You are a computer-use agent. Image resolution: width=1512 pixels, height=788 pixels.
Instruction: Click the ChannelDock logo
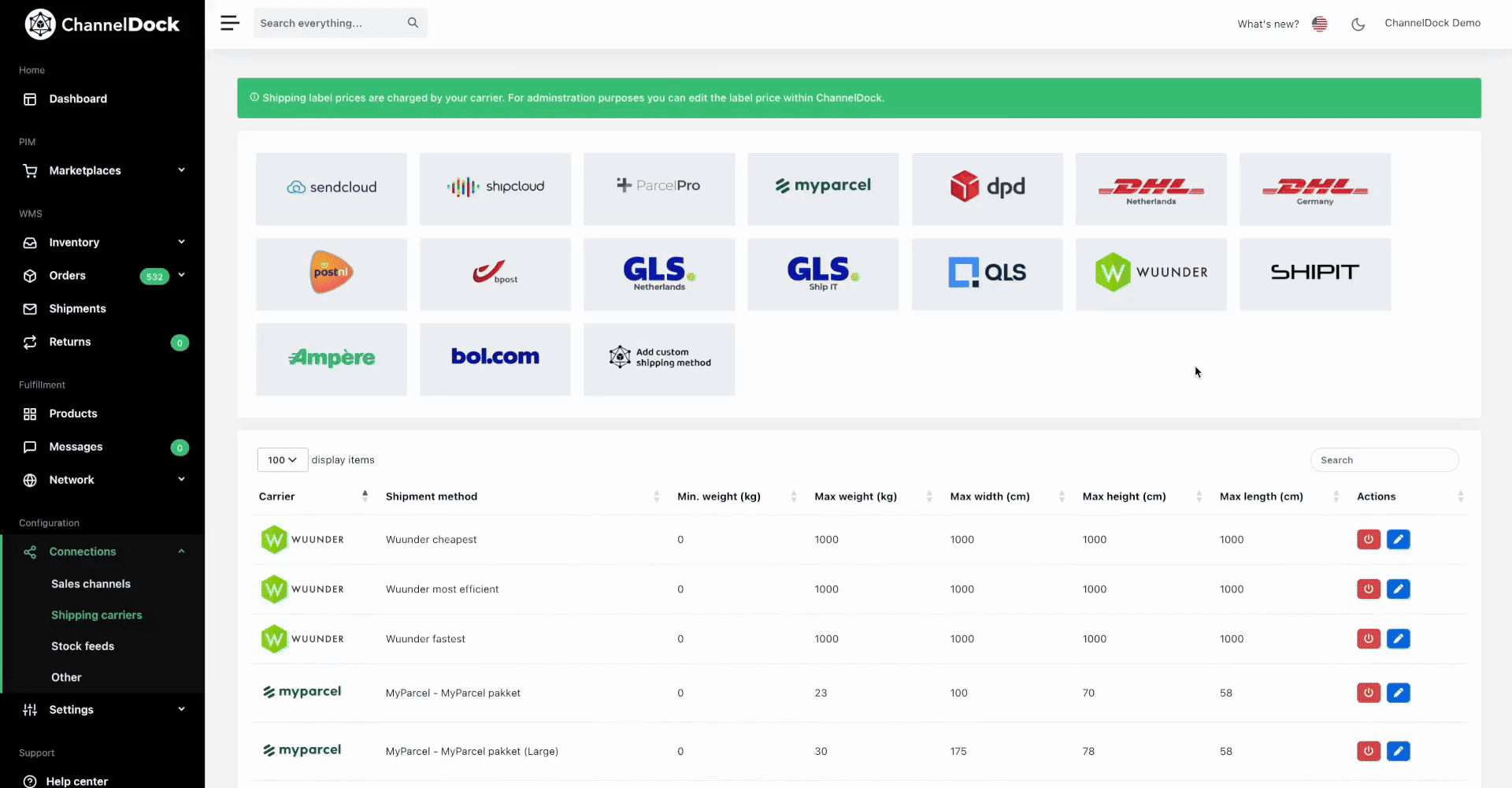pyautogui.click(x=102, y=24)
